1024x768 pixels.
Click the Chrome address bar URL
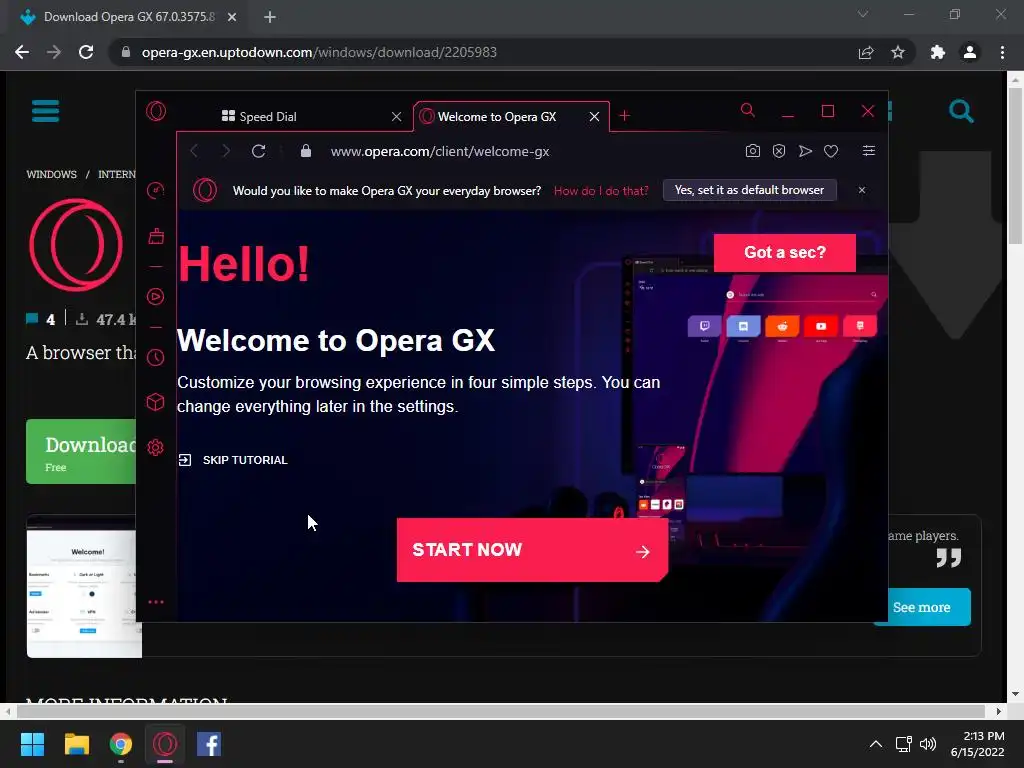point(319,52)
